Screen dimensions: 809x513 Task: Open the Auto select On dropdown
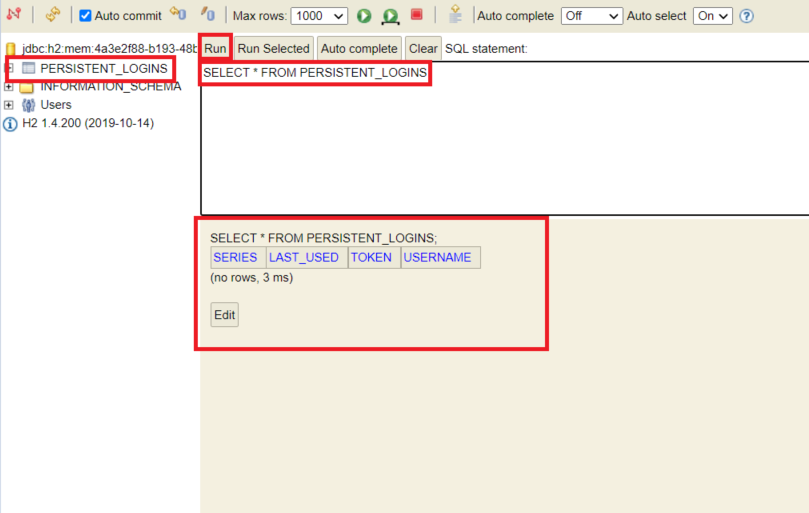coord(713,16)
